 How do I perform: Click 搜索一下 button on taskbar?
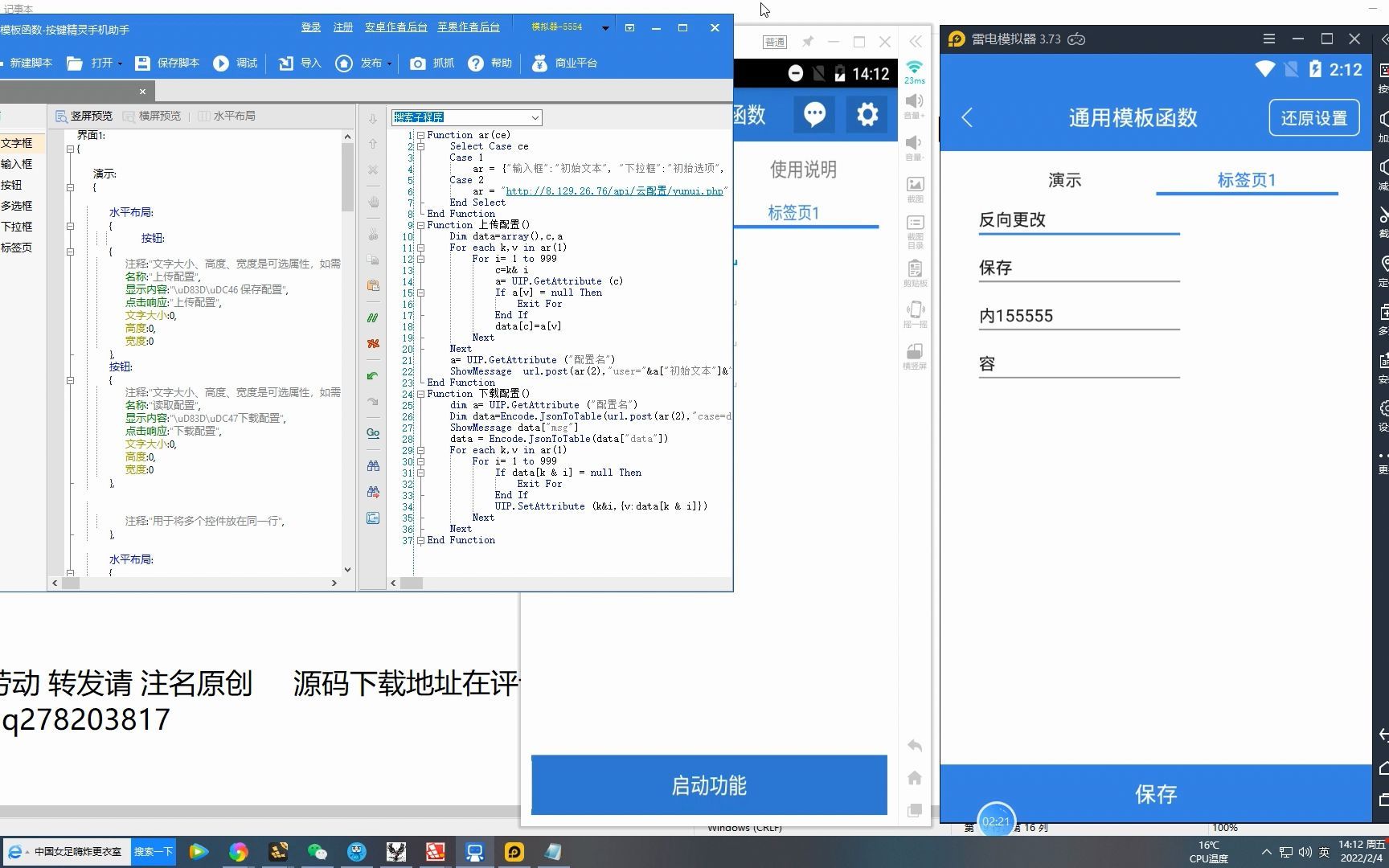153,852
